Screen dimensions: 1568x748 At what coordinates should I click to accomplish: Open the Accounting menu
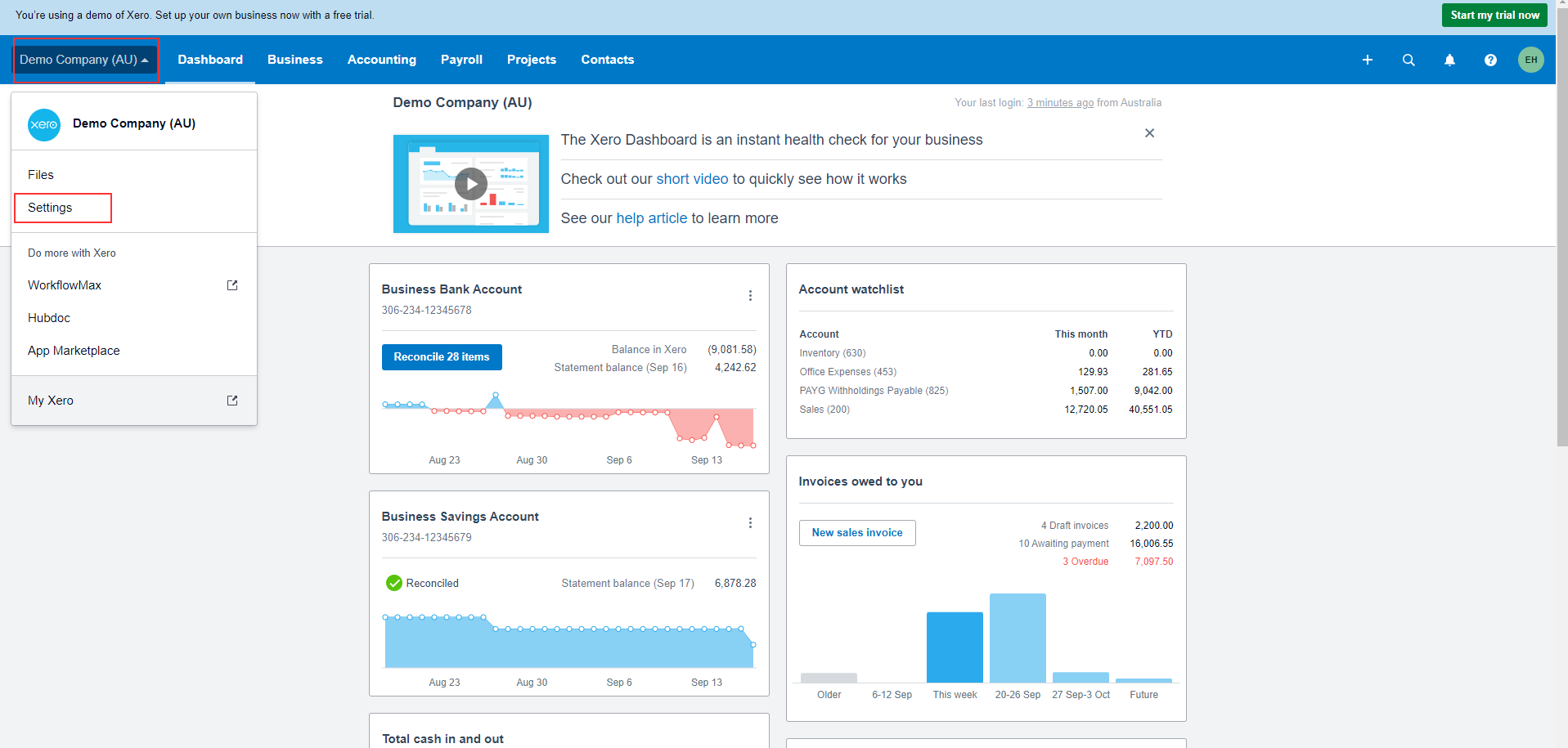coord(382,60)
